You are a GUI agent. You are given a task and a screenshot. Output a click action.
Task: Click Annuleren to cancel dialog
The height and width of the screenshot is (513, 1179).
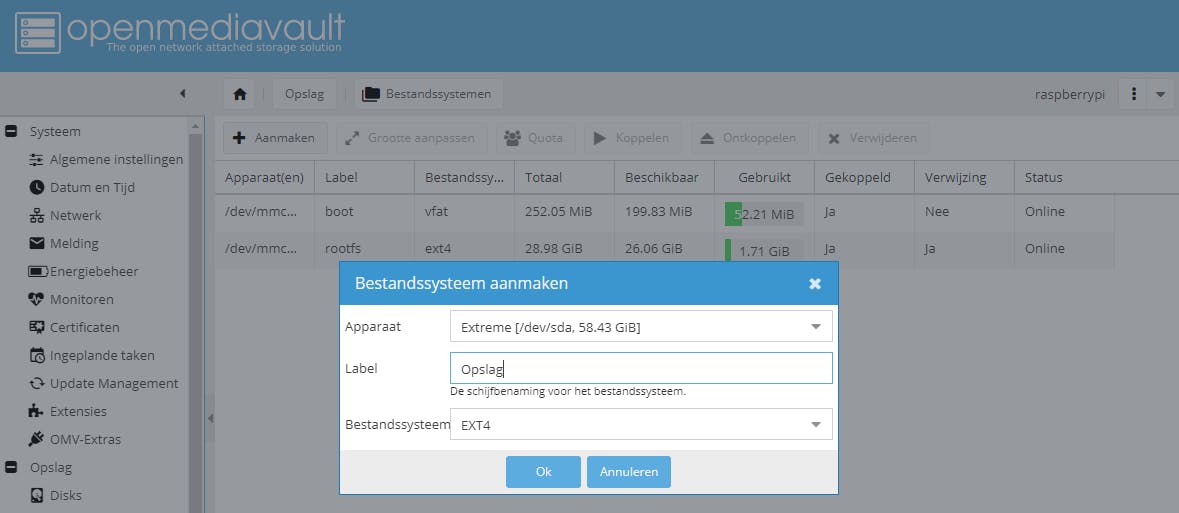629,472
